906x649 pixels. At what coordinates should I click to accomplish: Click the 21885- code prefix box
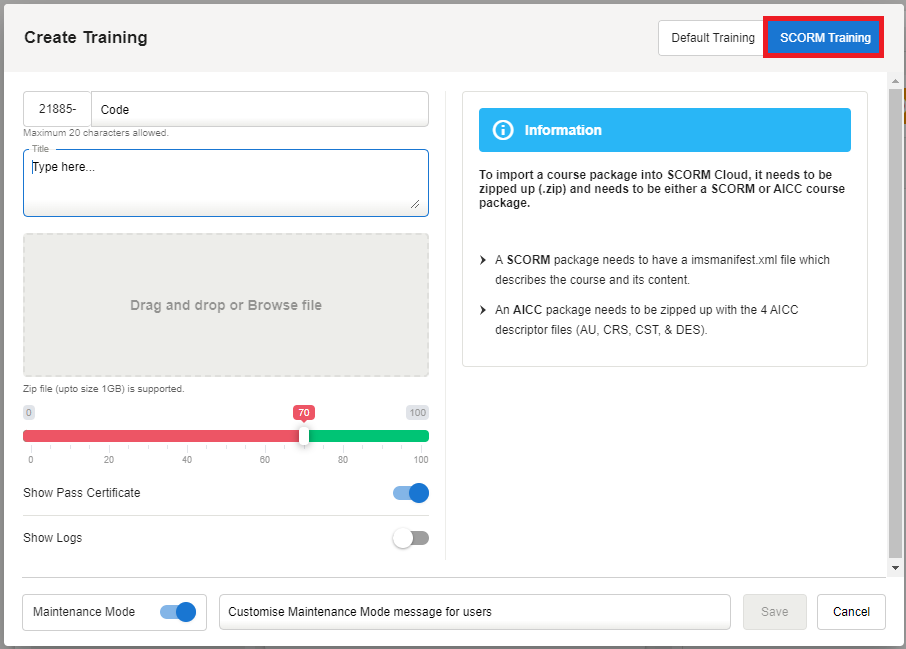[57, 110]
